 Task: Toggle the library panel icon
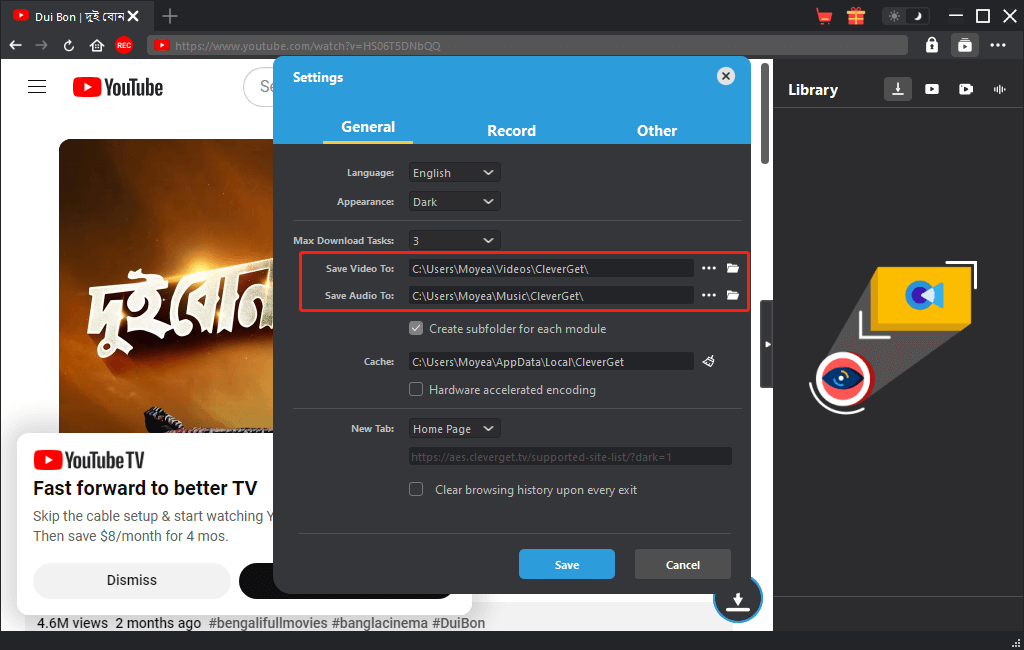point(965,45)
